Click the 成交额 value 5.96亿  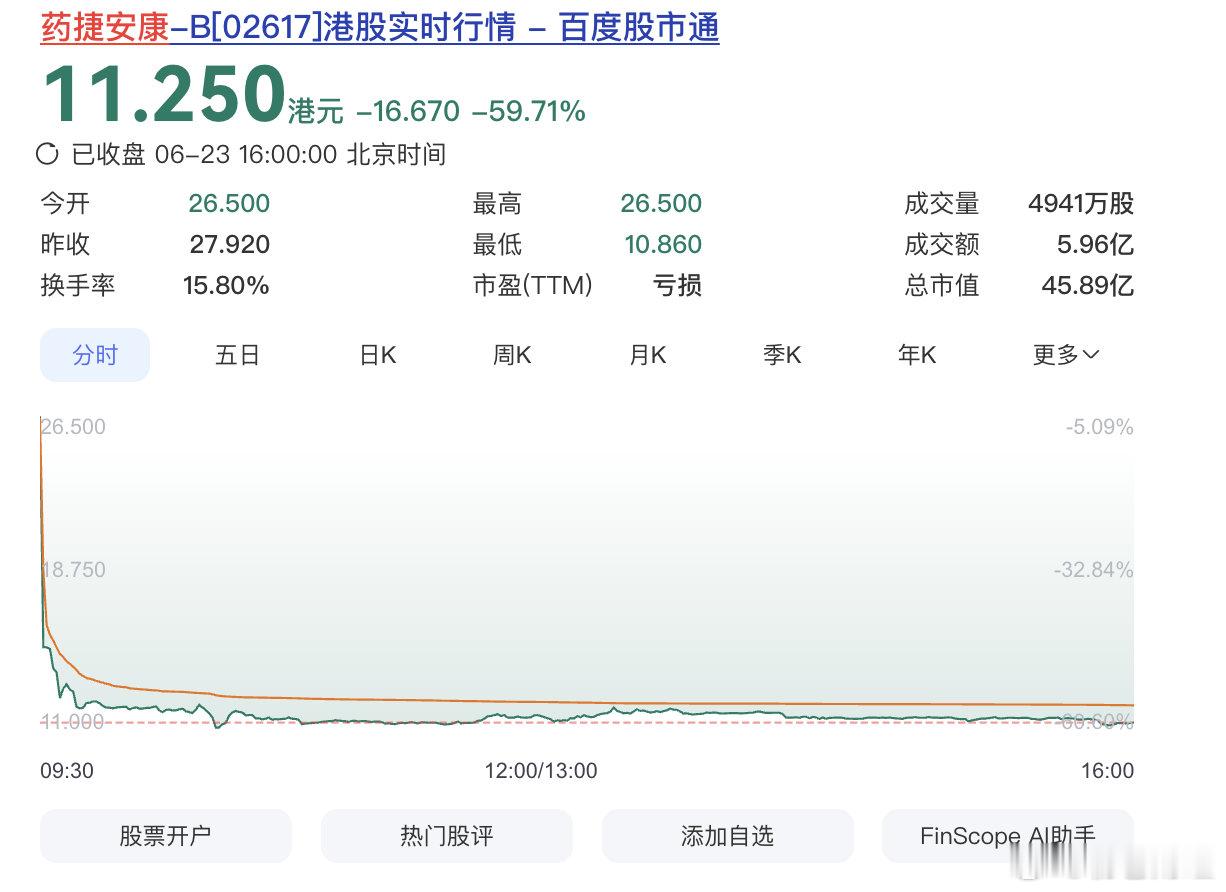tap(1096, 245)
